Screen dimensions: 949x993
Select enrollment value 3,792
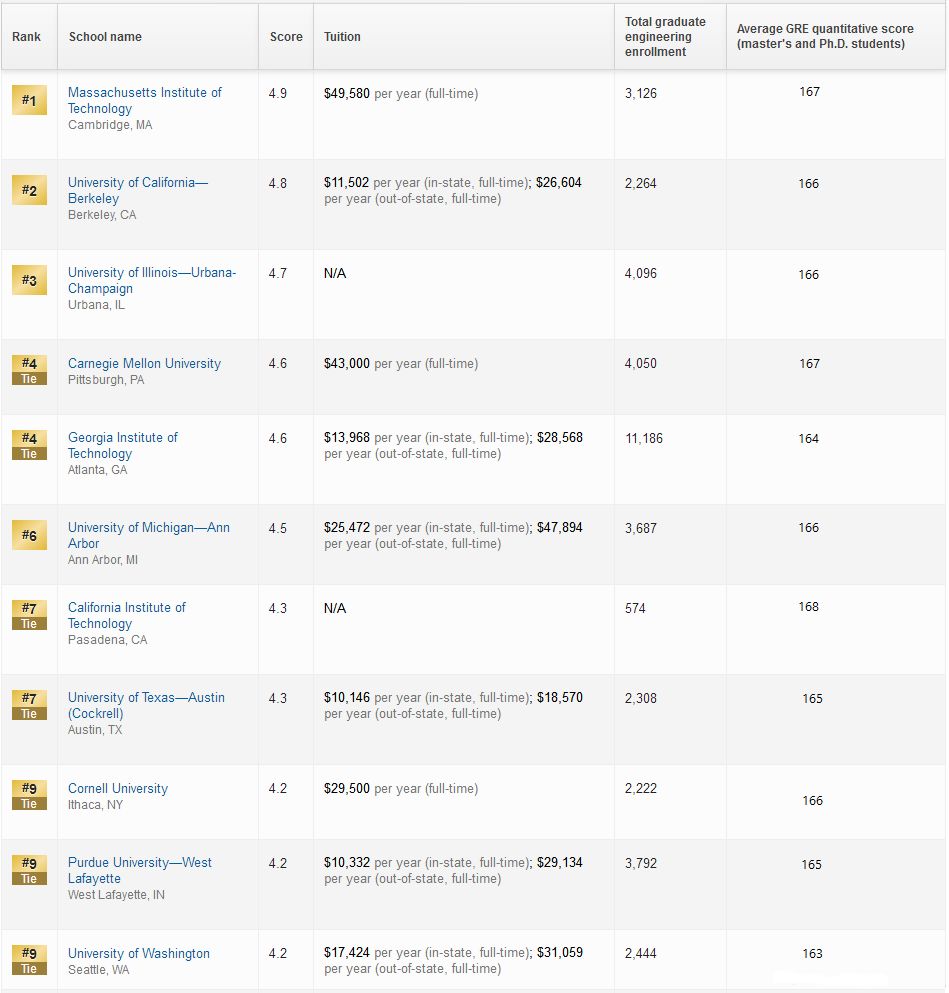click(x=641, y=863)
